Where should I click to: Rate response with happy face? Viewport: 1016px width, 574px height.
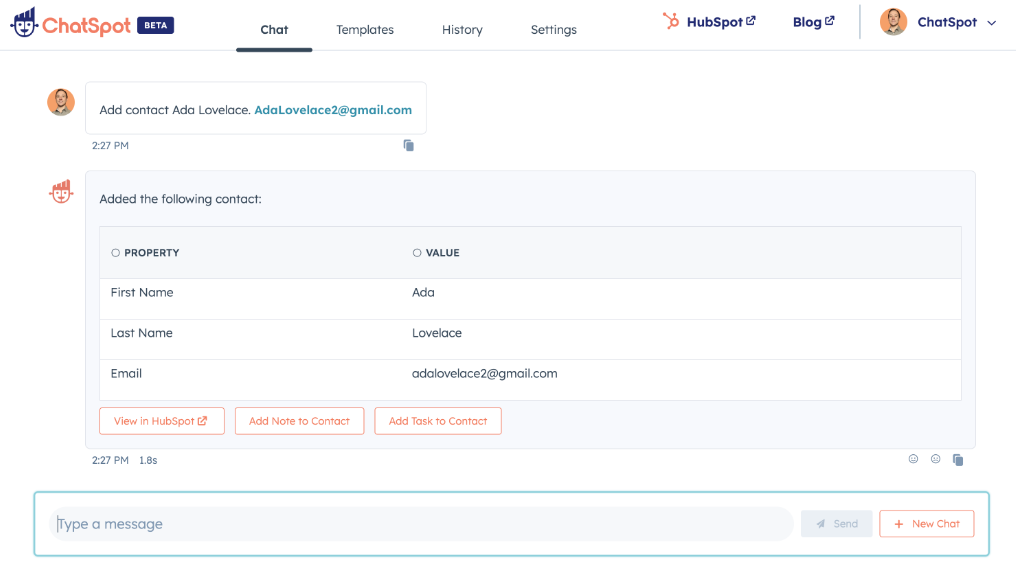point(913,459)
